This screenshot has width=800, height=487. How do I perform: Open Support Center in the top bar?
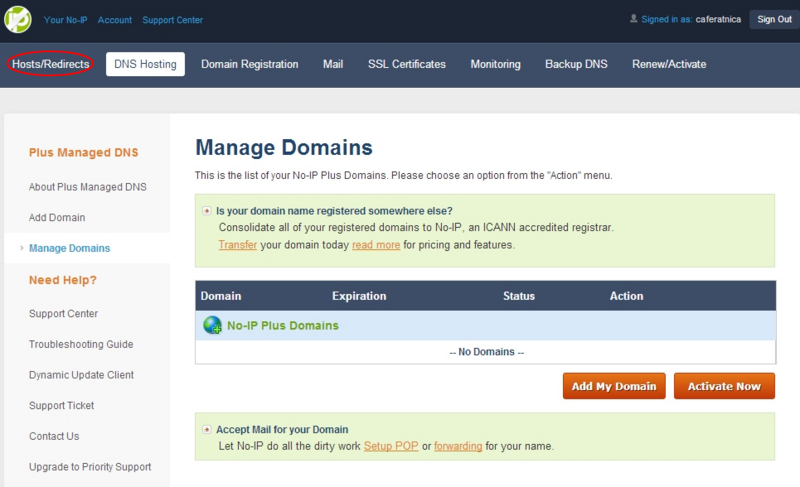172,20
